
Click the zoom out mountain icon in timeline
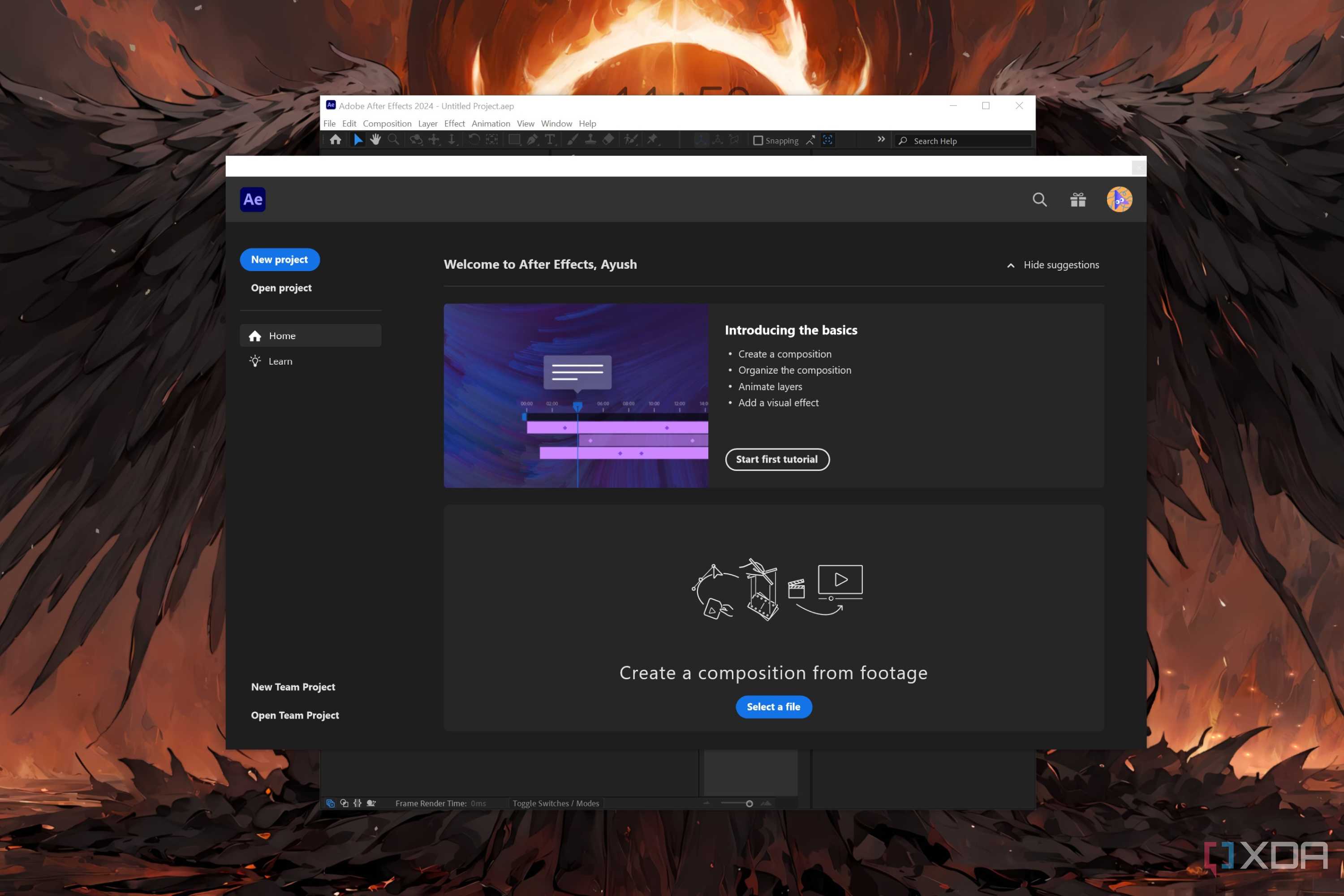pos(707,803)
